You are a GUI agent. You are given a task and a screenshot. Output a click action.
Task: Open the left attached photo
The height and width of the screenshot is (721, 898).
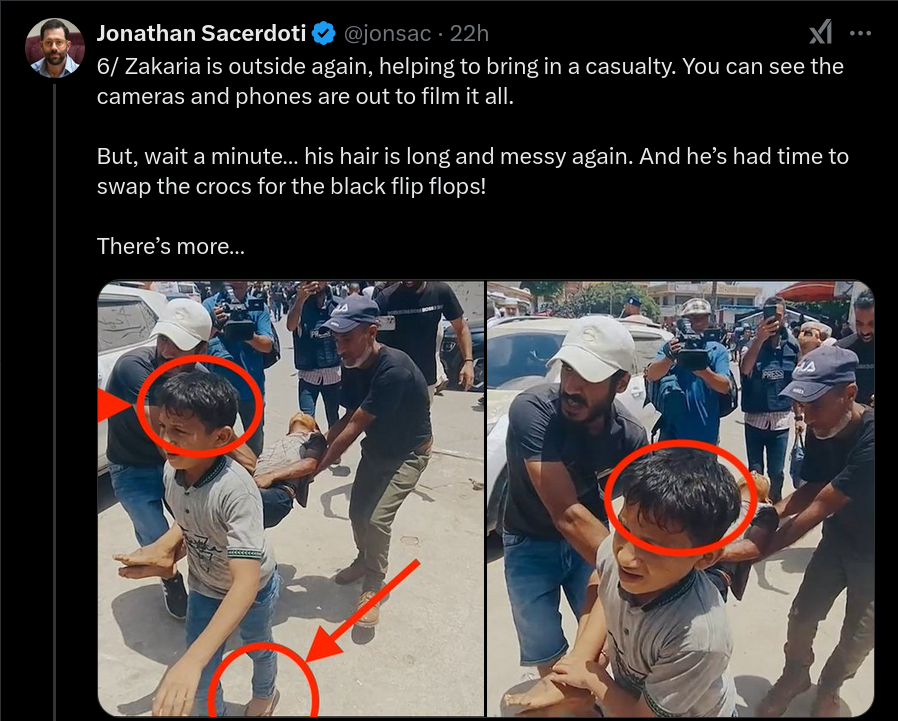(291, 498)
